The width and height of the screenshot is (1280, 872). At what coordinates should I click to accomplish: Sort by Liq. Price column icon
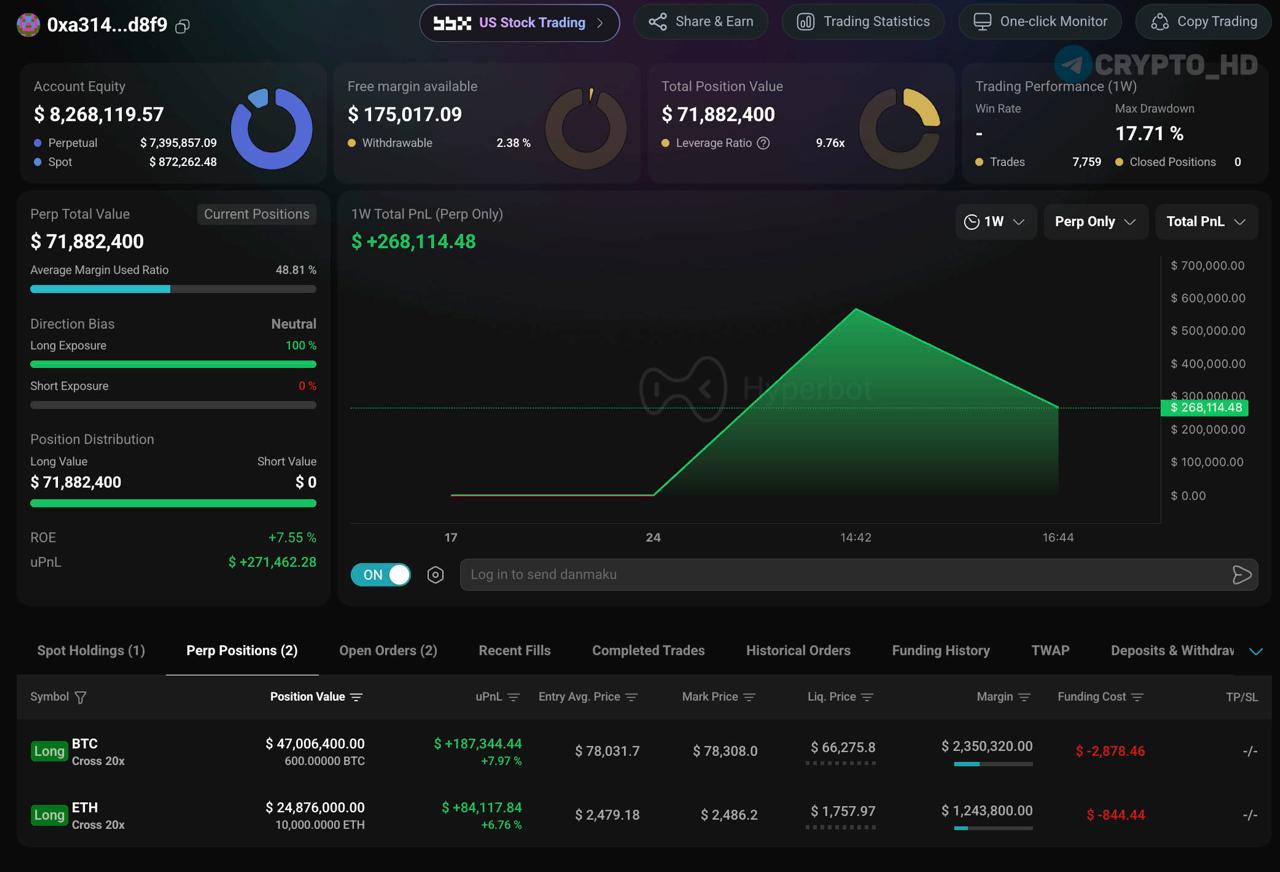[x=867, y=697]
